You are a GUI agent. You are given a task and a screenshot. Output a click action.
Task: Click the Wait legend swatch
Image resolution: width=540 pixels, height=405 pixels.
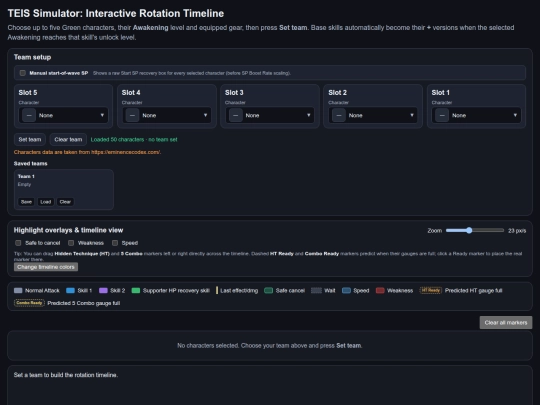point(316,290)
